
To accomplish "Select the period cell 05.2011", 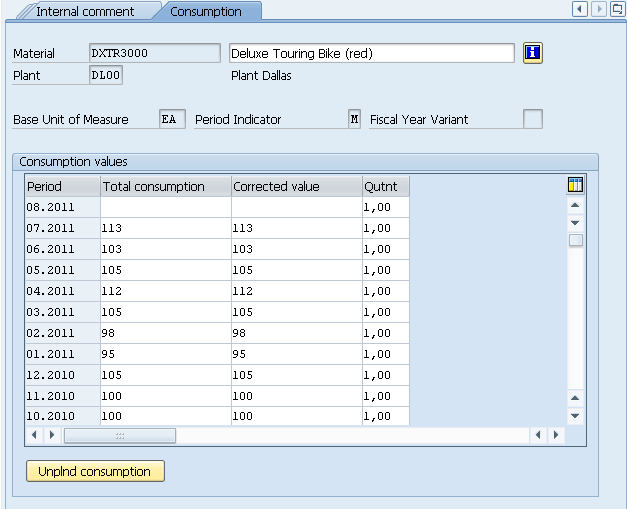I will [x=62, y=270].
